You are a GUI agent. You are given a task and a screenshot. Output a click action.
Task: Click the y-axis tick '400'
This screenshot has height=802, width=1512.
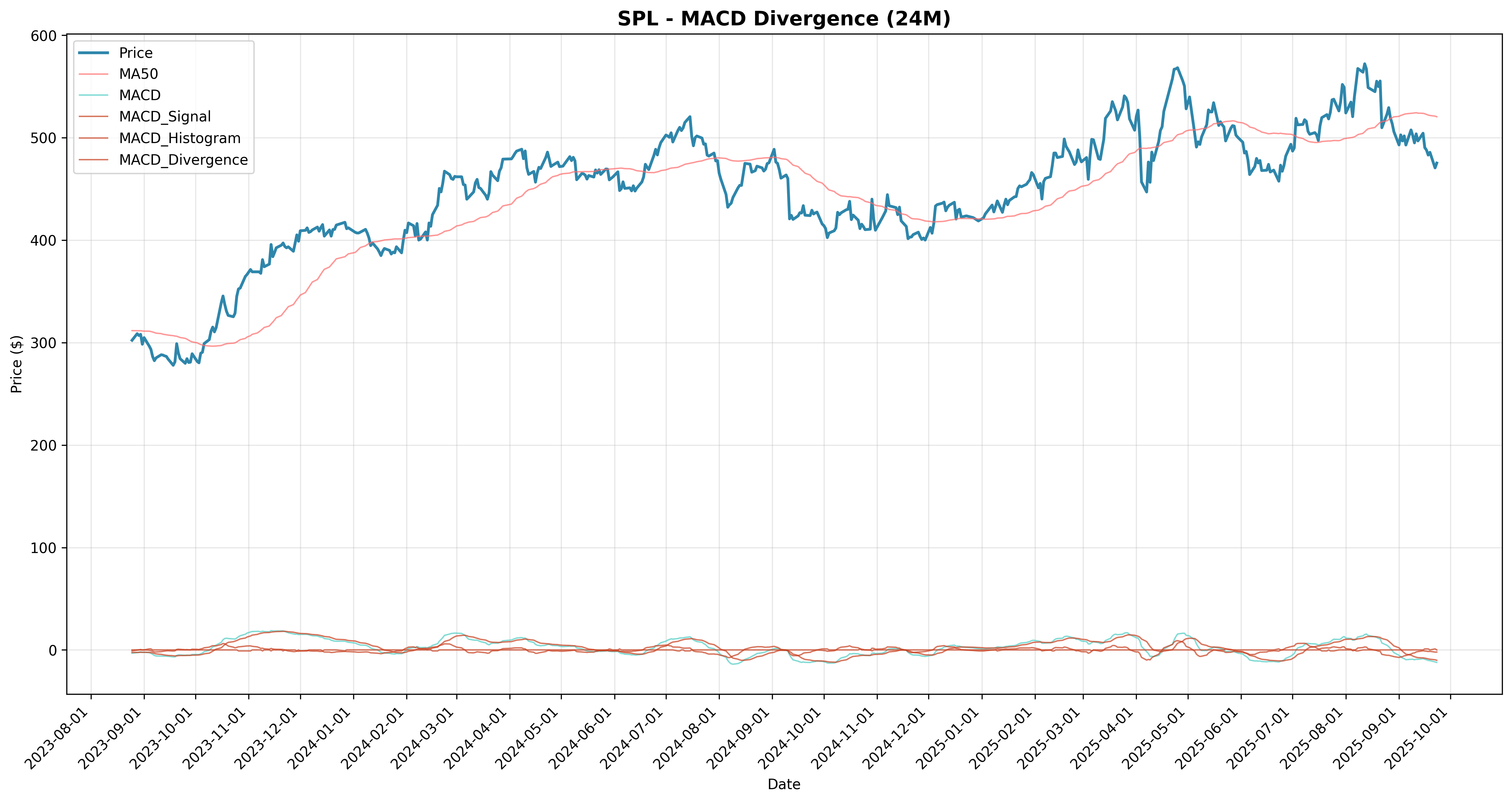(x=43, y=241)
